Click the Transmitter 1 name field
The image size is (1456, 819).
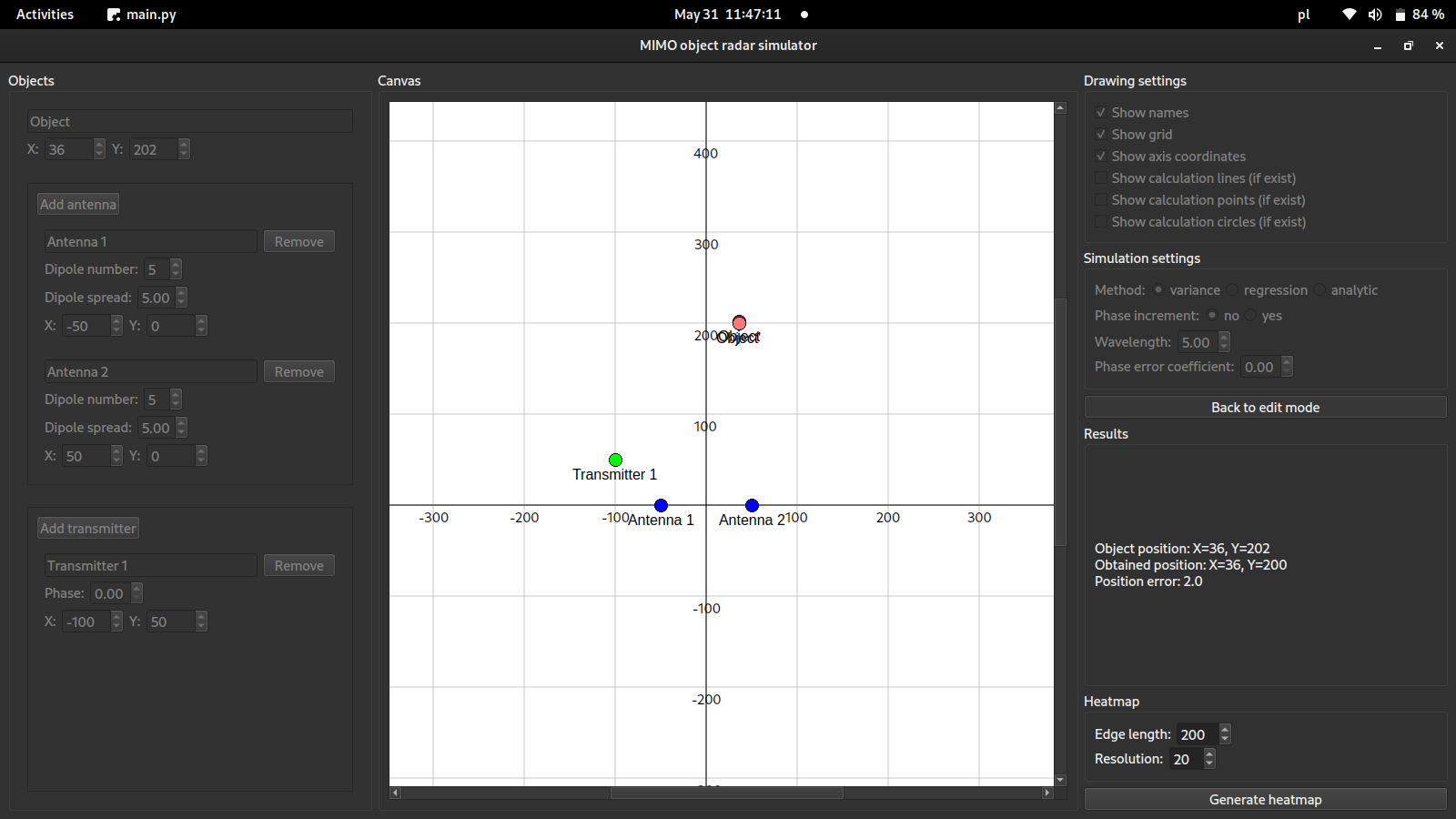point(150,565)
